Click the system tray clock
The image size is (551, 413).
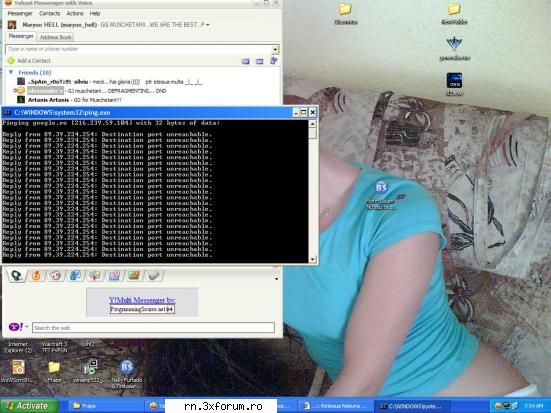(533, 406)
